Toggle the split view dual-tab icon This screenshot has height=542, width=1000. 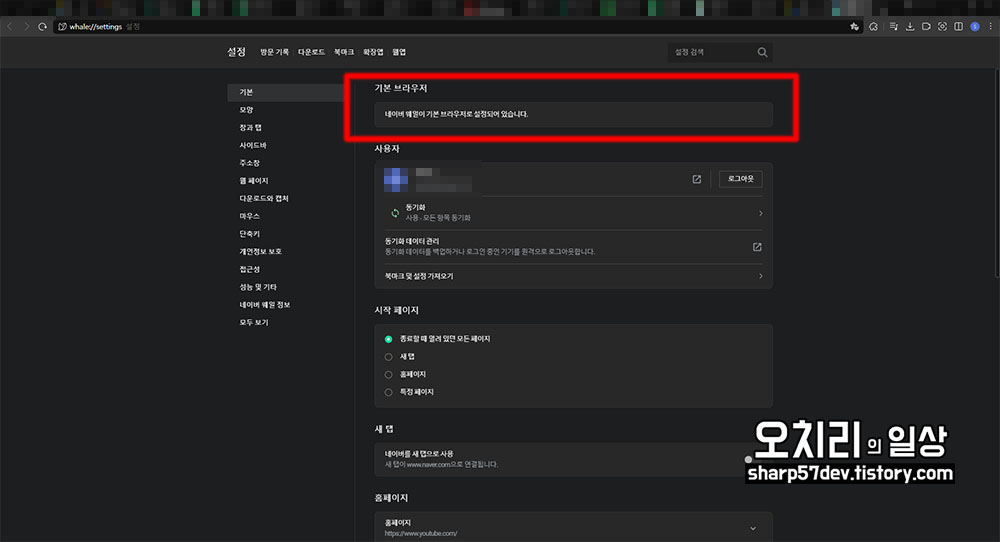coord(959,26)
